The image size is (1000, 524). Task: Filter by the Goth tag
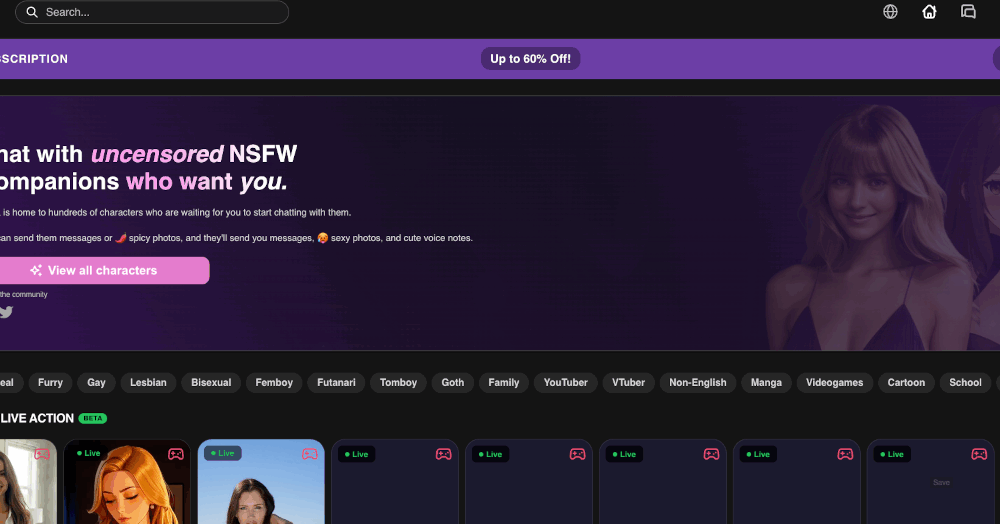(453, 382)
